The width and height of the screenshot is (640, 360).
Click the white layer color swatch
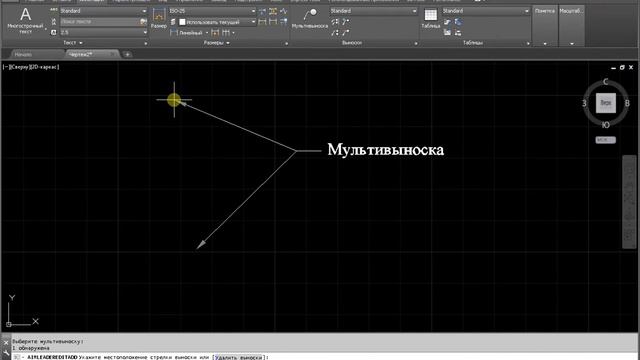point(182,22)
